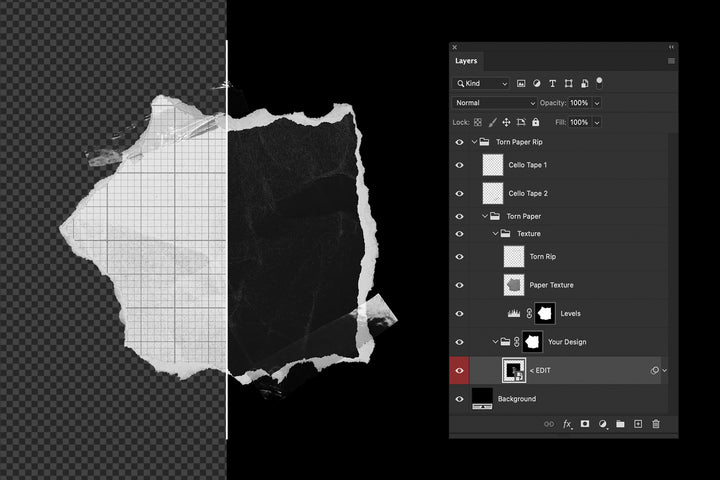Select the 'Paper Texture' layer name
This screenshot has width=720, height=480.
[551, 285]
